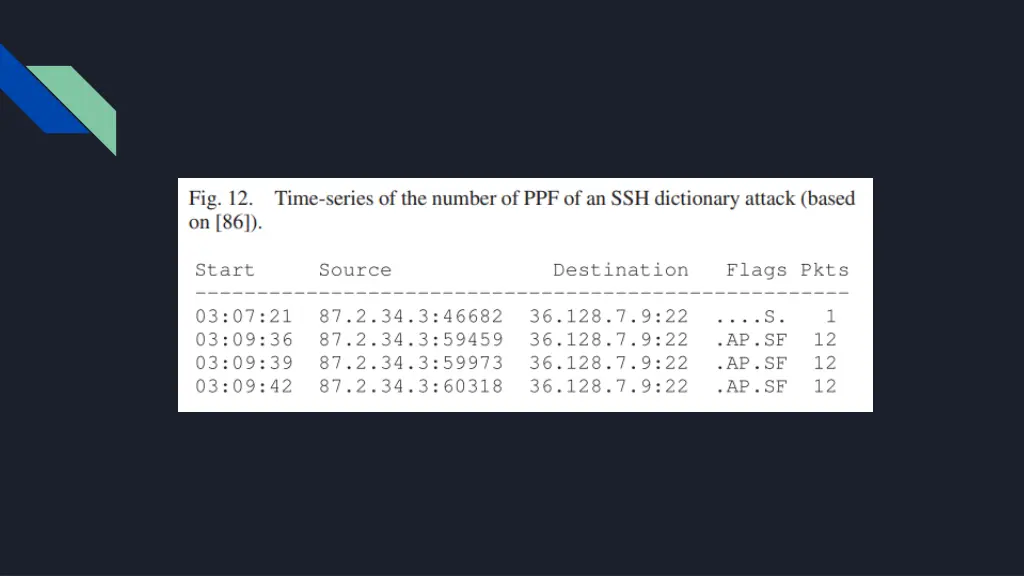Click the Pkts column header

point(825,270)
